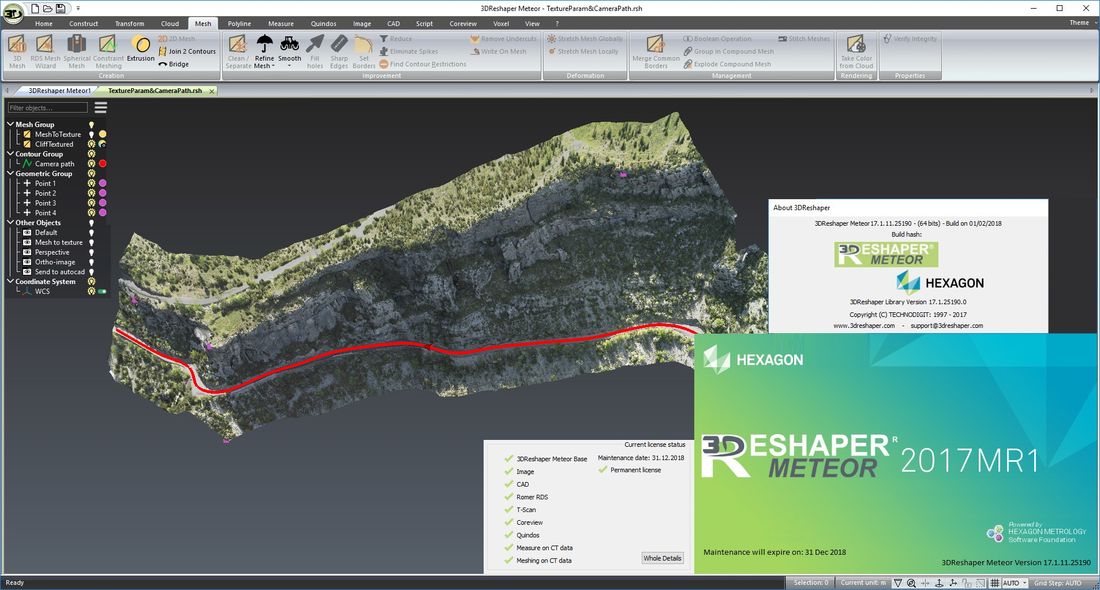Open the AUTO grid step dropdown
This screenshot has height=590, width=1100.
click(x=1024, y=583)
